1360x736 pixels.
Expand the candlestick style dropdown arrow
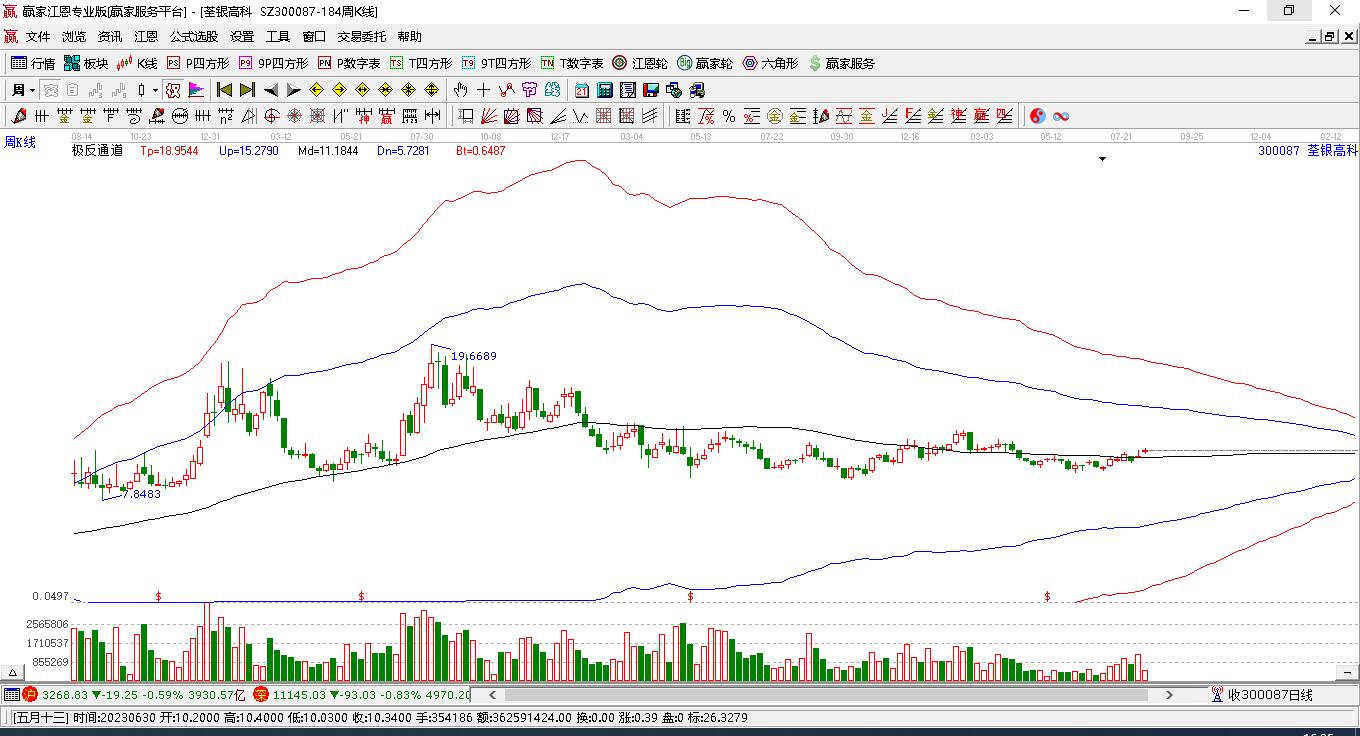click(155, 90)
